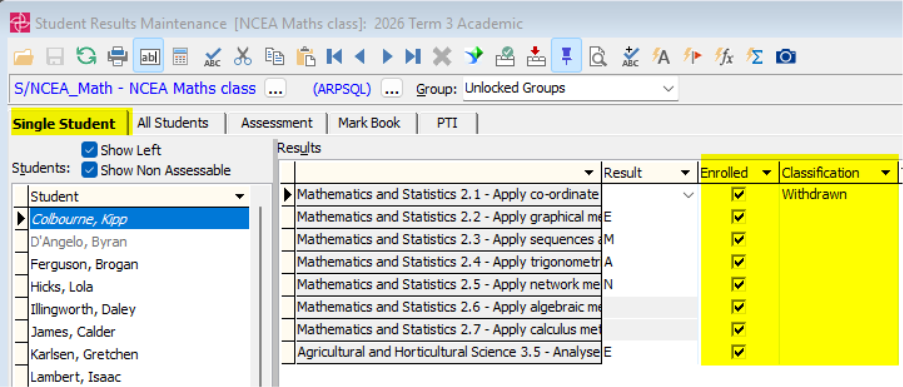This screenshot has height=387, width=903.
Task: Click the ellipsis button after NCEA Maths class
Action: pyautogui.click(x=276, y=89)
